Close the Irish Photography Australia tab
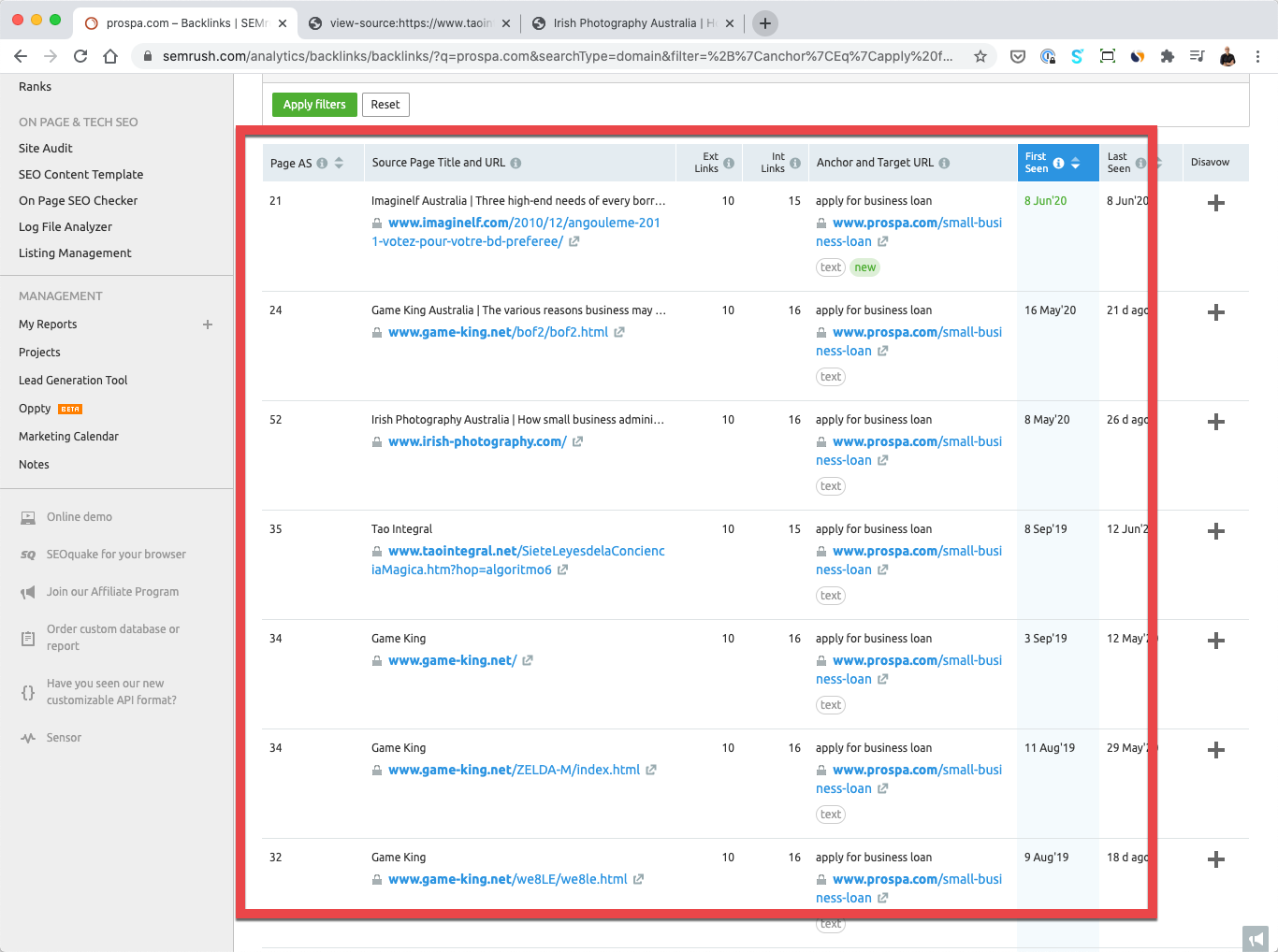 730,23
